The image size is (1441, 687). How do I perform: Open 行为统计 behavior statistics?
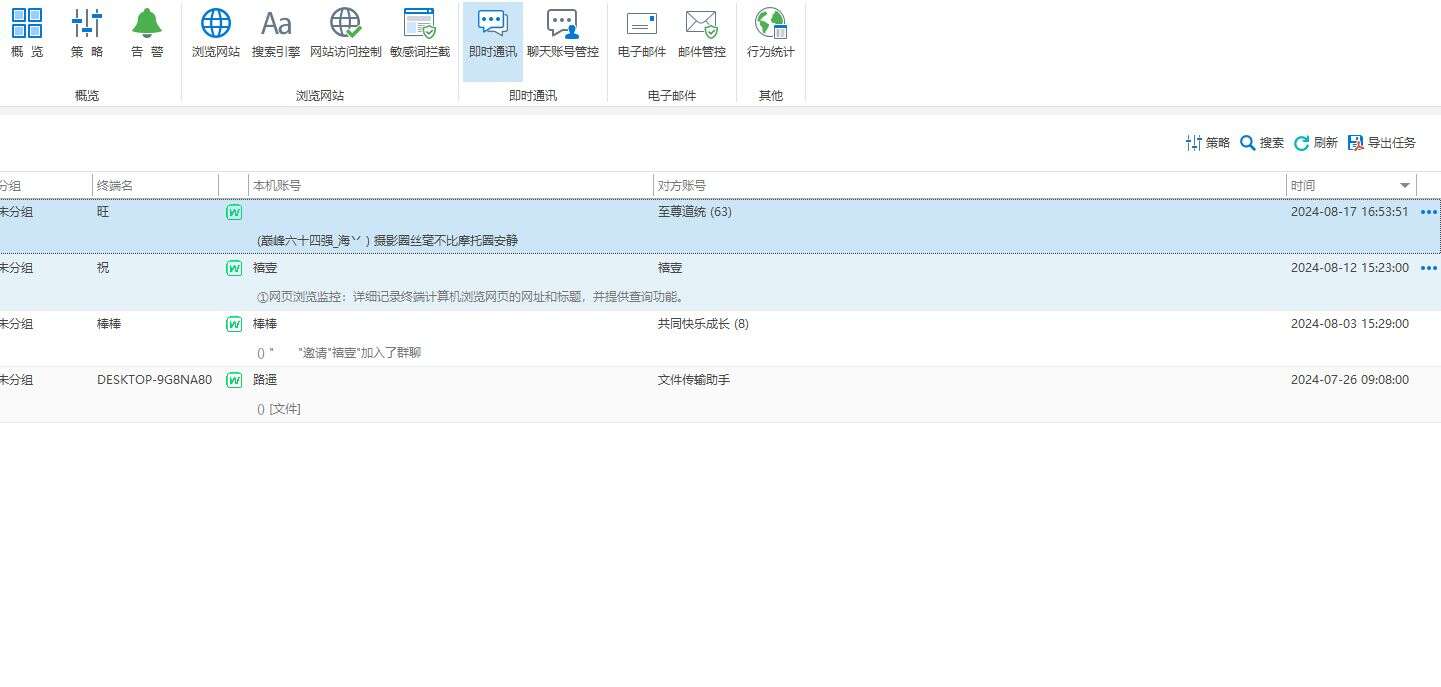click(x=771, y=33)
